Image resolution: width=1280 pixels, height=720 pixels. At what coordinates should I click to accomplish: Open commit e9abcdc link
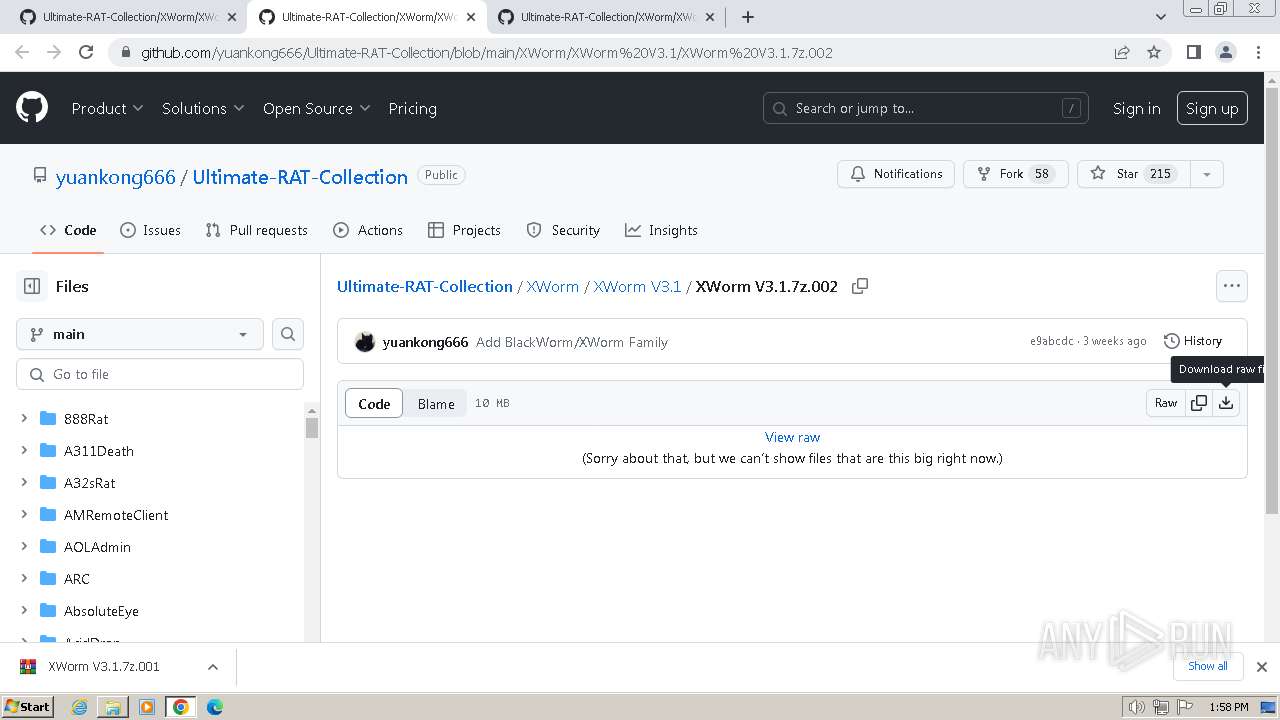(x=1052, y=341)
